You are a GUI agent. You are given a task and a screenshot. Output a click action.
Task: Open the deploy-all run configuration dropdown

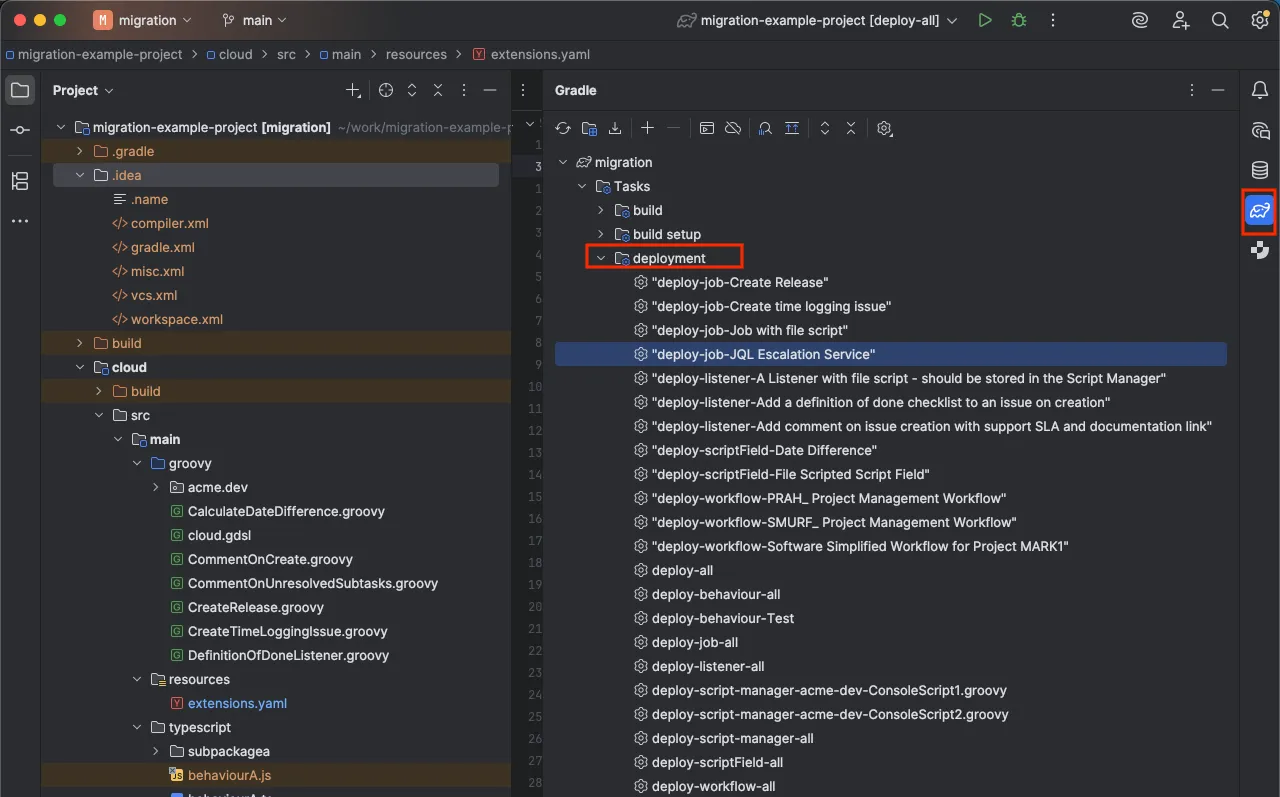(x=817, y=20)
